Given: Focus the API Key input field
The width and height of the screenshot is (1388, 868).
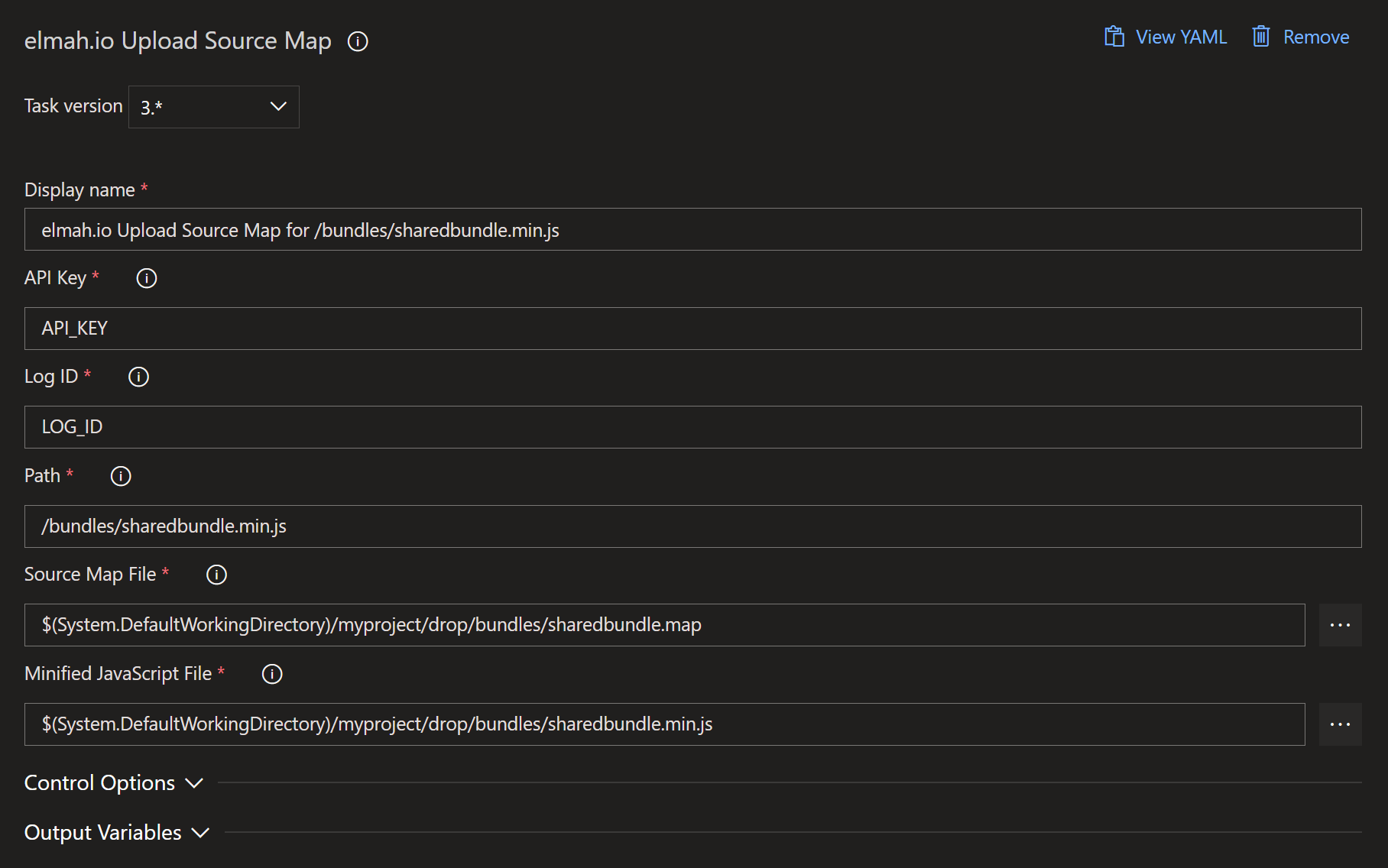Looking at the screenshot, I should click(x=693, y=329).
